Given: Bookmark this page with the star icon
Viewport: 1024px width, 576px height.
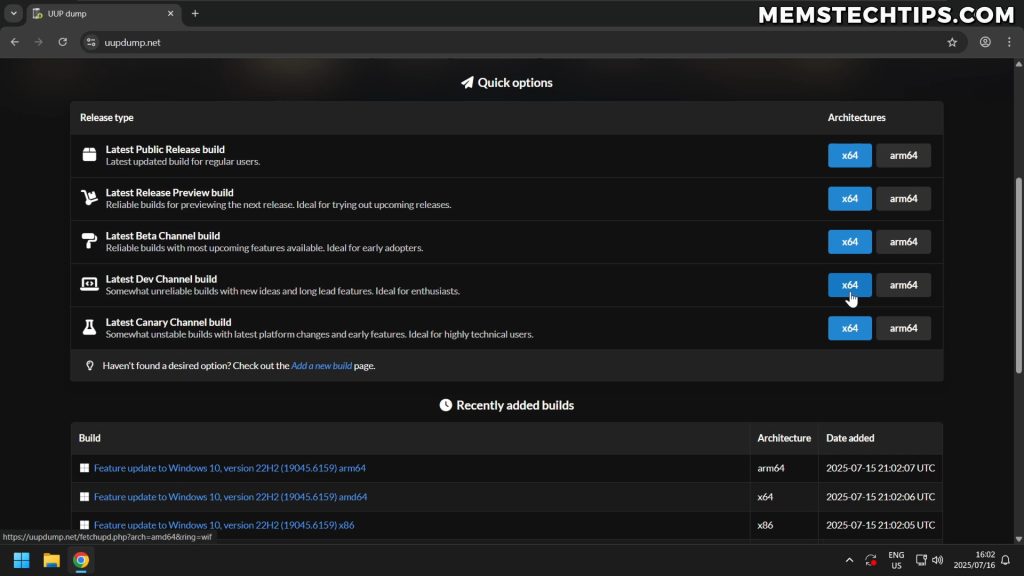Looking at the screenshot, I should 952,42.
